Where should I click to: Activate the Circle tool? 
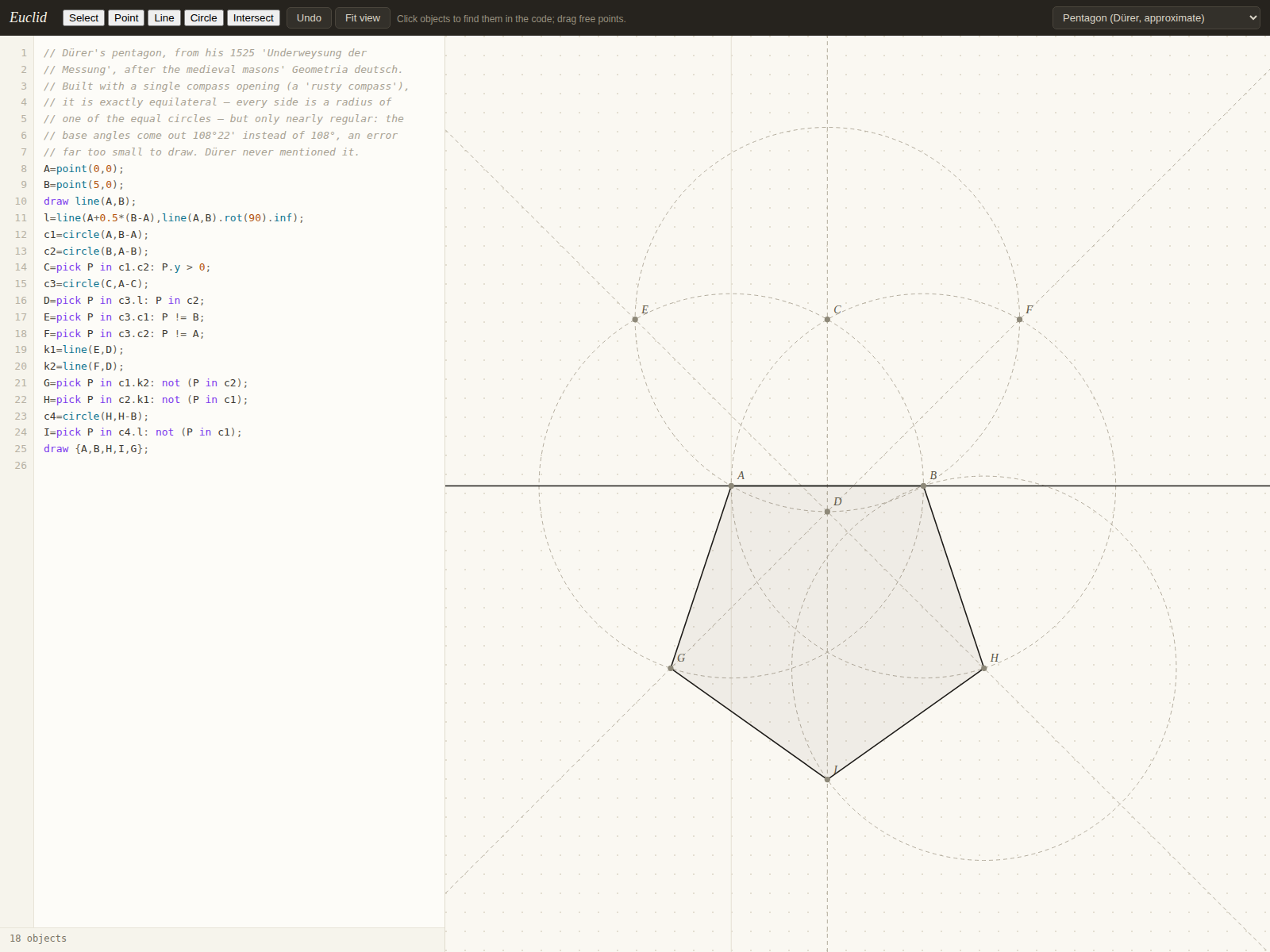click(203, 17)
